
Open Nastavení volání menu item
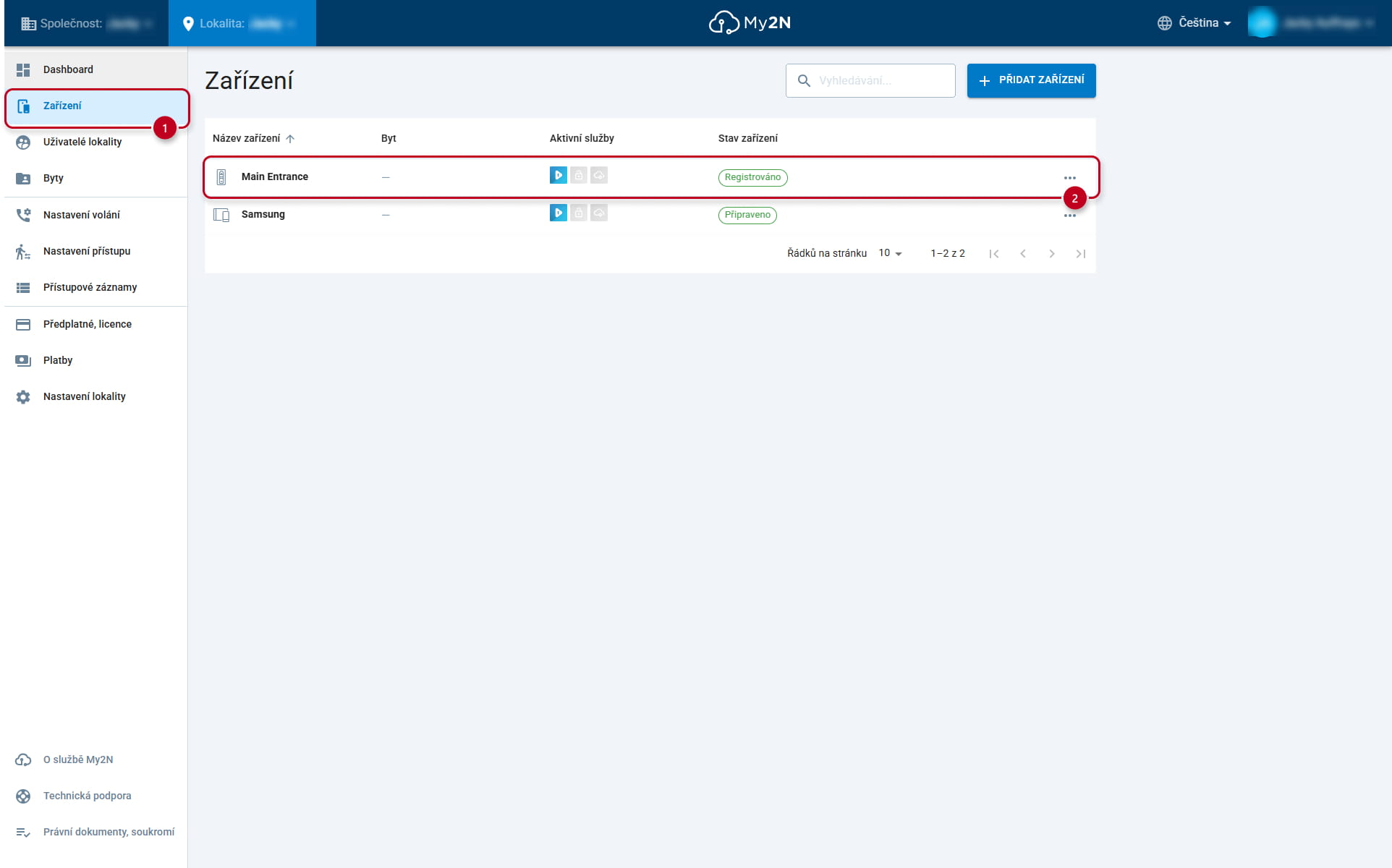(x=96, y=215)
